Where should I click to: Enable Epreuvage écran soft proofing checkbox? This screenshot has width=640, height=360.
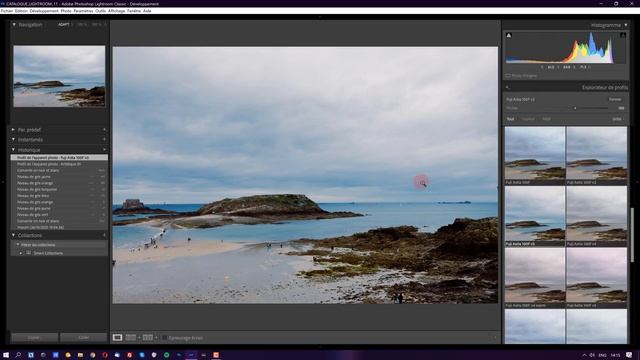pyautogui.click(x=164, y=338)
